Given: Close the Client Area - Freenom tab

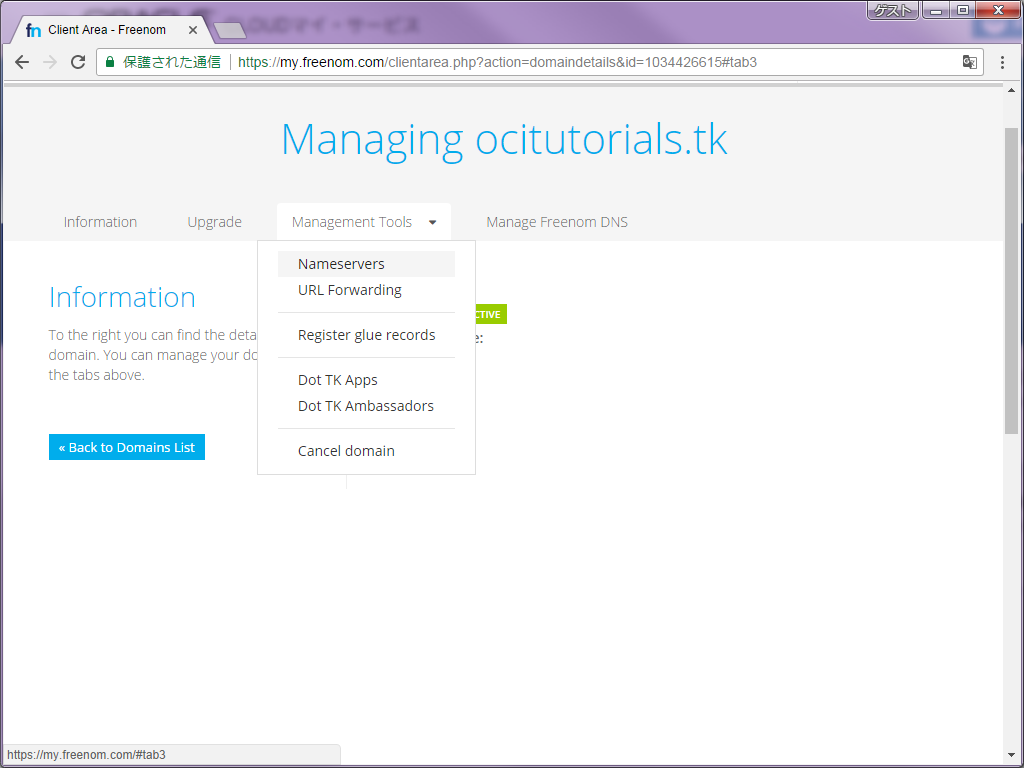Looking at the screenshot, I should 193,30.
